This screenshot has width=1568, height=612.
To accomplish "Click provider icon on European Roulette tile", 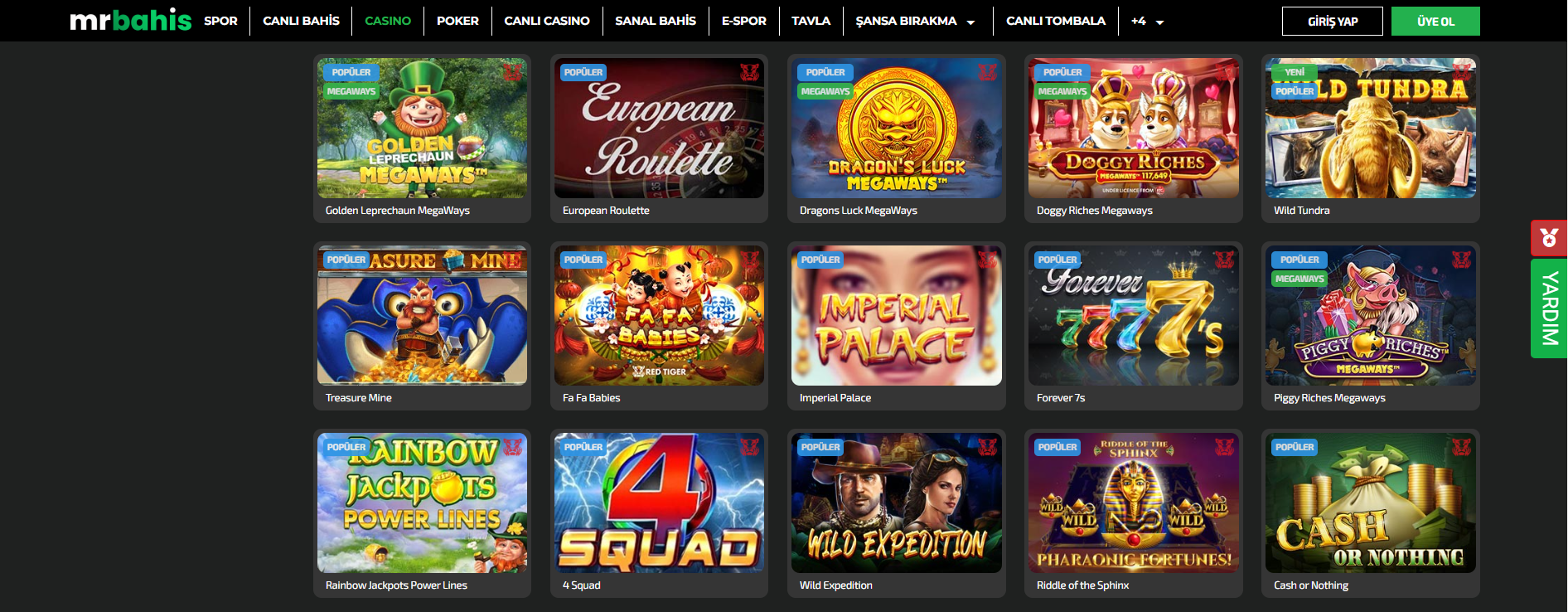I will pyautogui.click(x=749, y=72).
